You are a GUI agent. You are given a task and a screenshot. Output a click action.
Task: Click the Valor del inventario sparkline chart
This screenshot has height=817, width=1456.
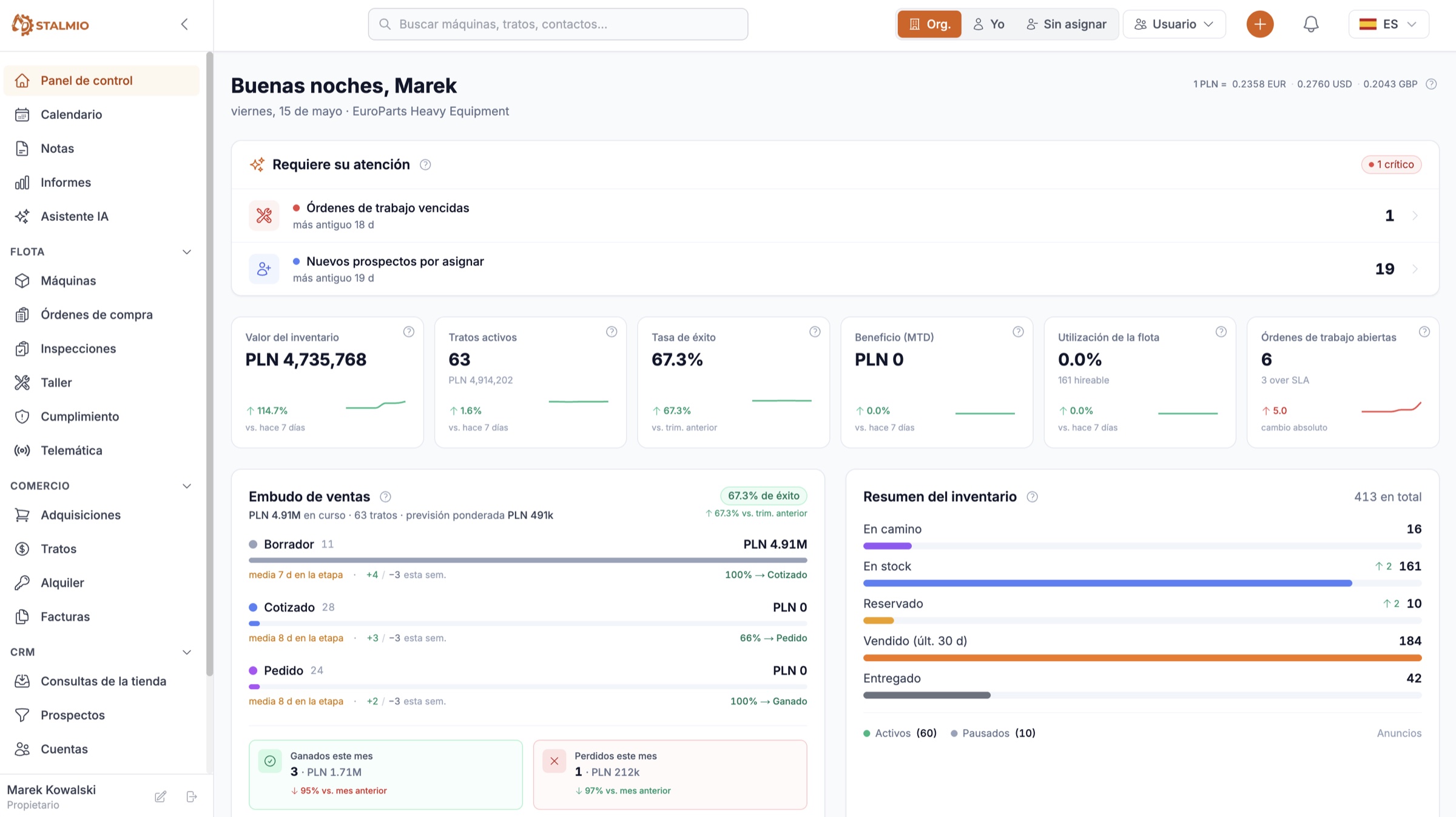[x=375, y=405]
